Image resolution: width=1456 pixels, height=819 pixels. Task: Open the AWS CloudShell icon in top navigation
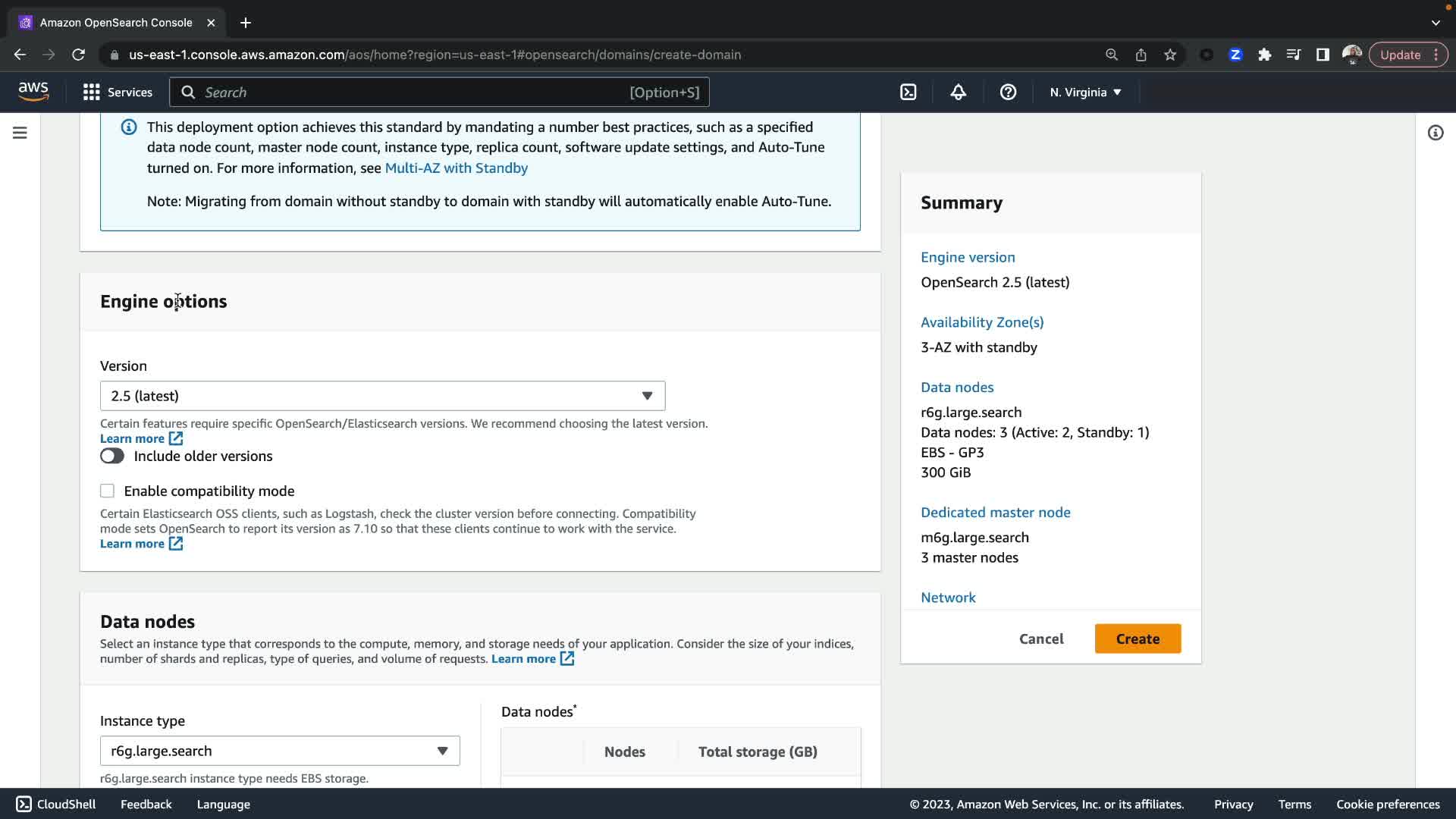pos(908,93)
